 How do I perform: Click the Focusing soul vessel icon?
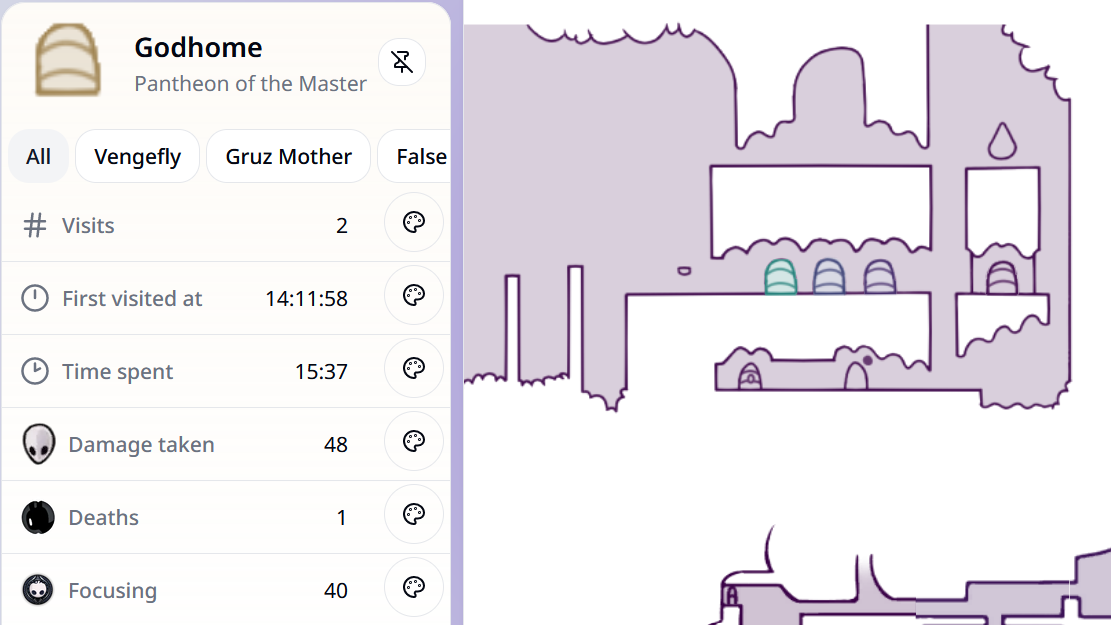(38, 590)
